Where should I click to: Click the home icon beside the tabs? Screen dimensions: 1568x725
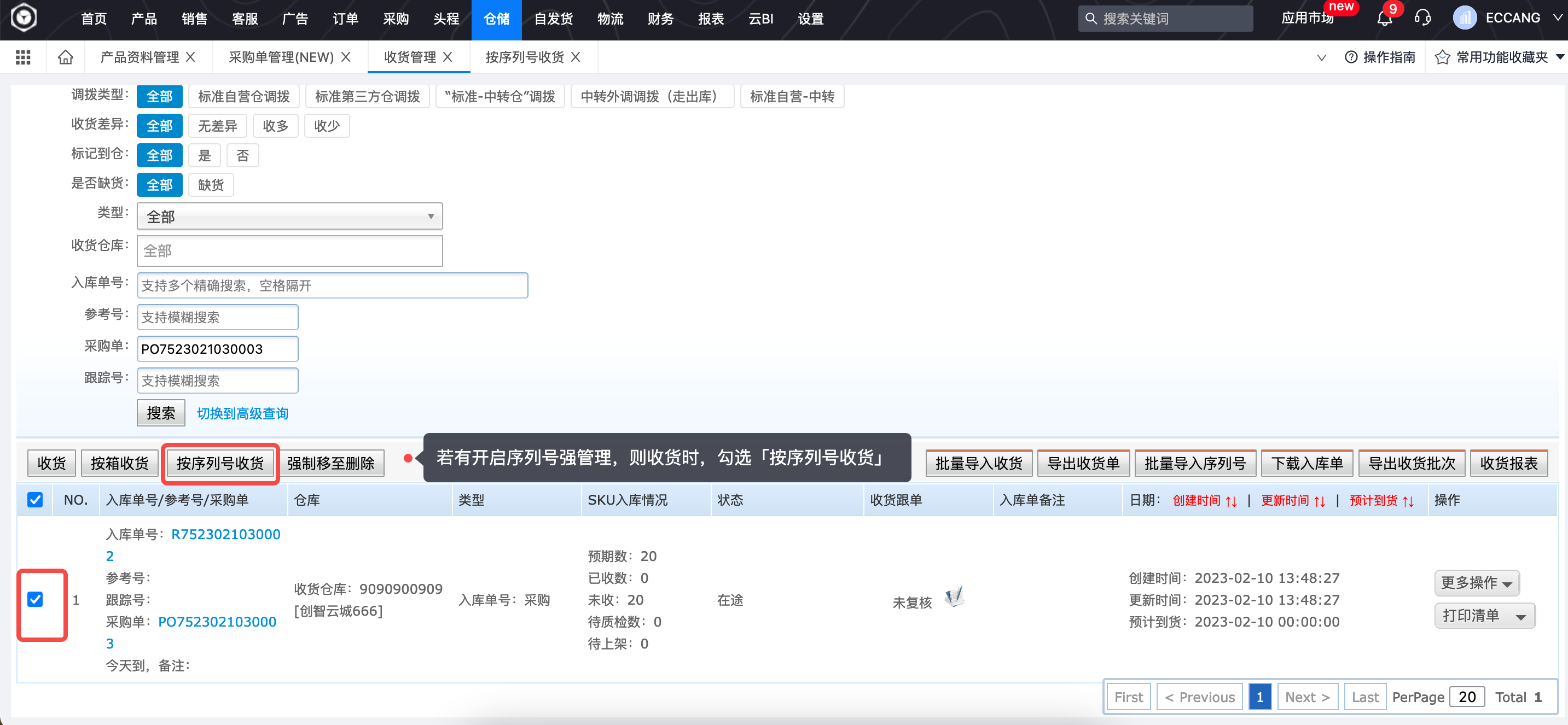tap(65, 56)
